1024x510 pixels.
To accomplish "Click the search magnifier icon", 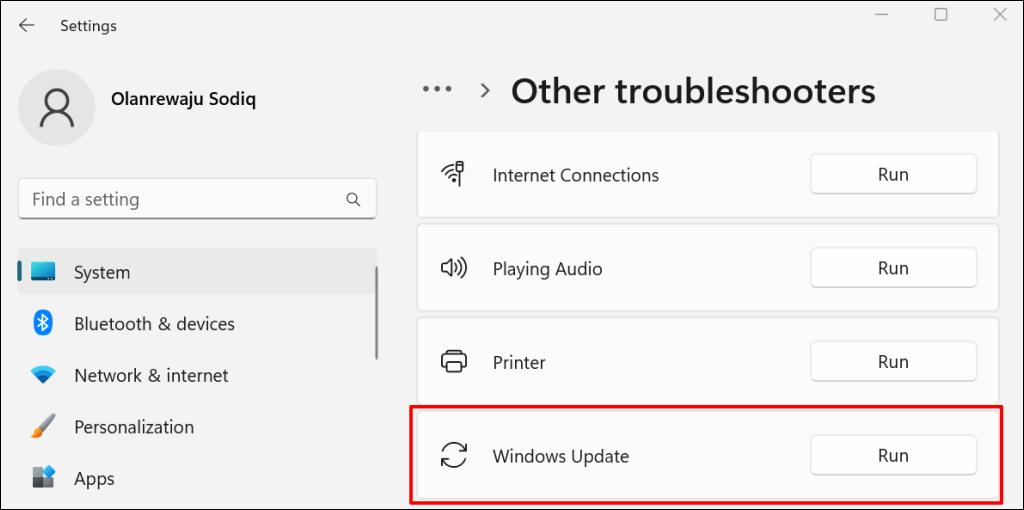I will (353, 200).
